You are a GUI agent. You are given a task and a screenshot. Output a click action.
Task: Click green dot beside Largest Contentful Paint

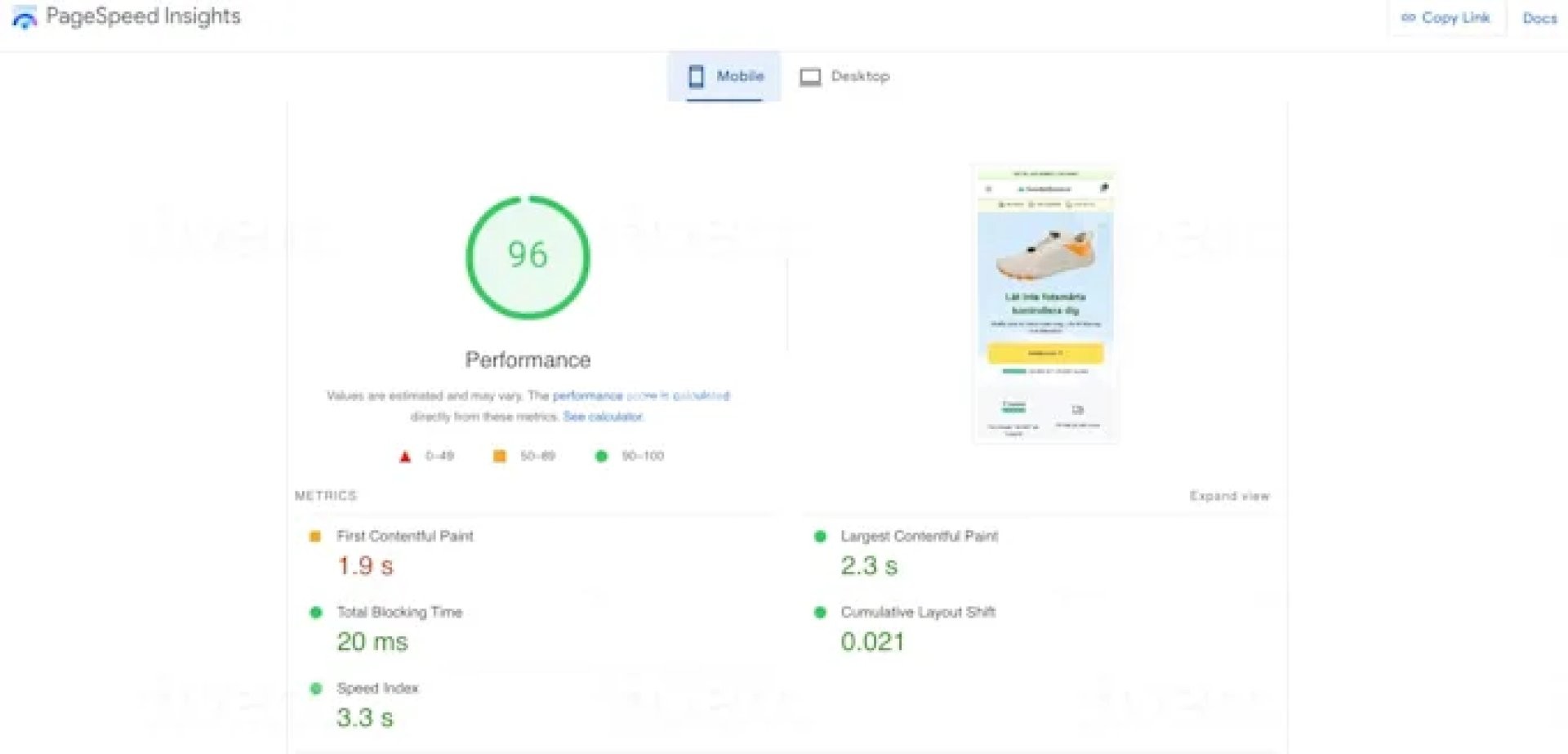click(x=820, y=537)
